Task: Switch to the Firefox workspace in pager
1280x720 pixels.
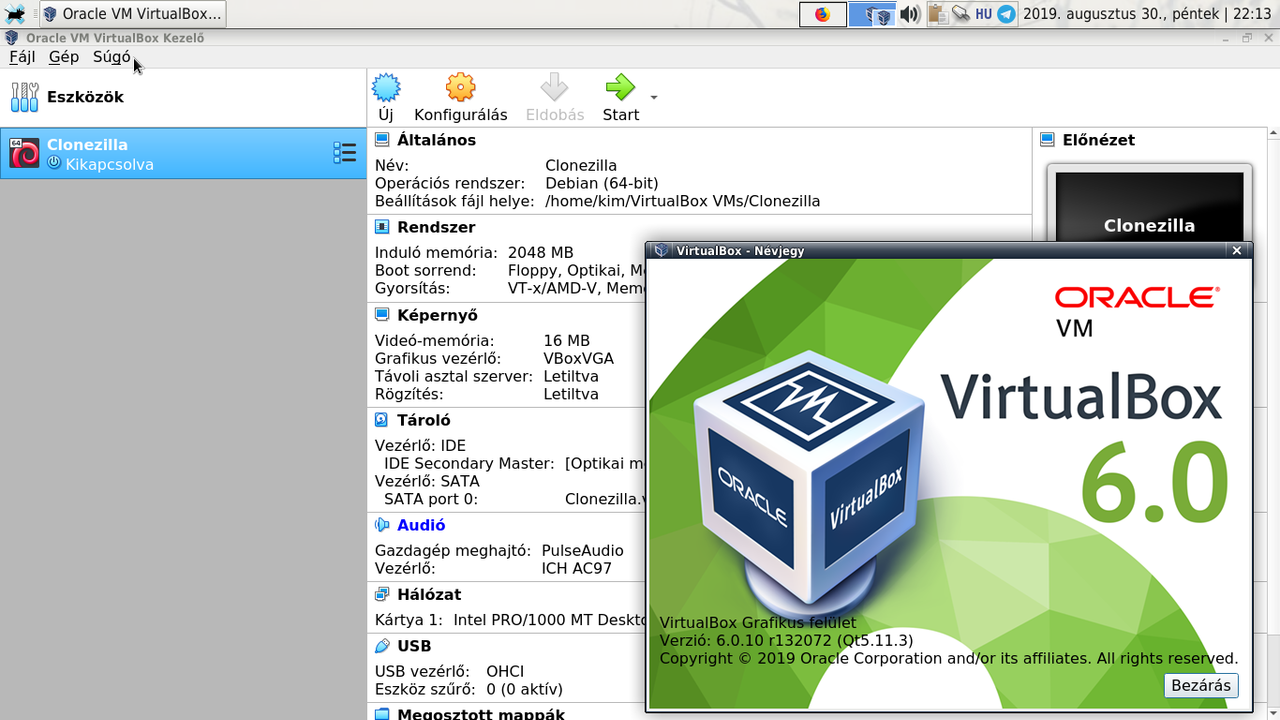Action: [x=822, y=14]
